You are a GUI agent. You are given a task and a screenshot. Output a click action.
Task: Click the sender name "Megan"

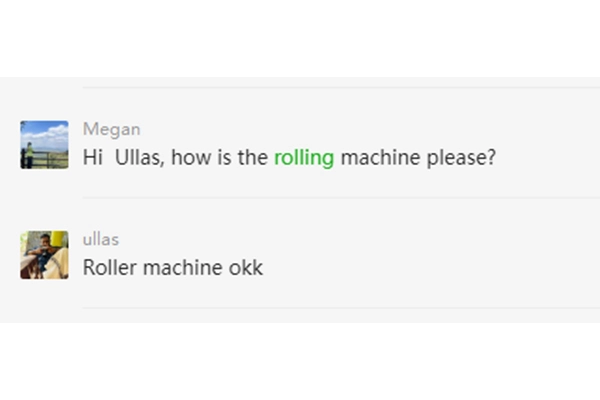tap(111, 129)
